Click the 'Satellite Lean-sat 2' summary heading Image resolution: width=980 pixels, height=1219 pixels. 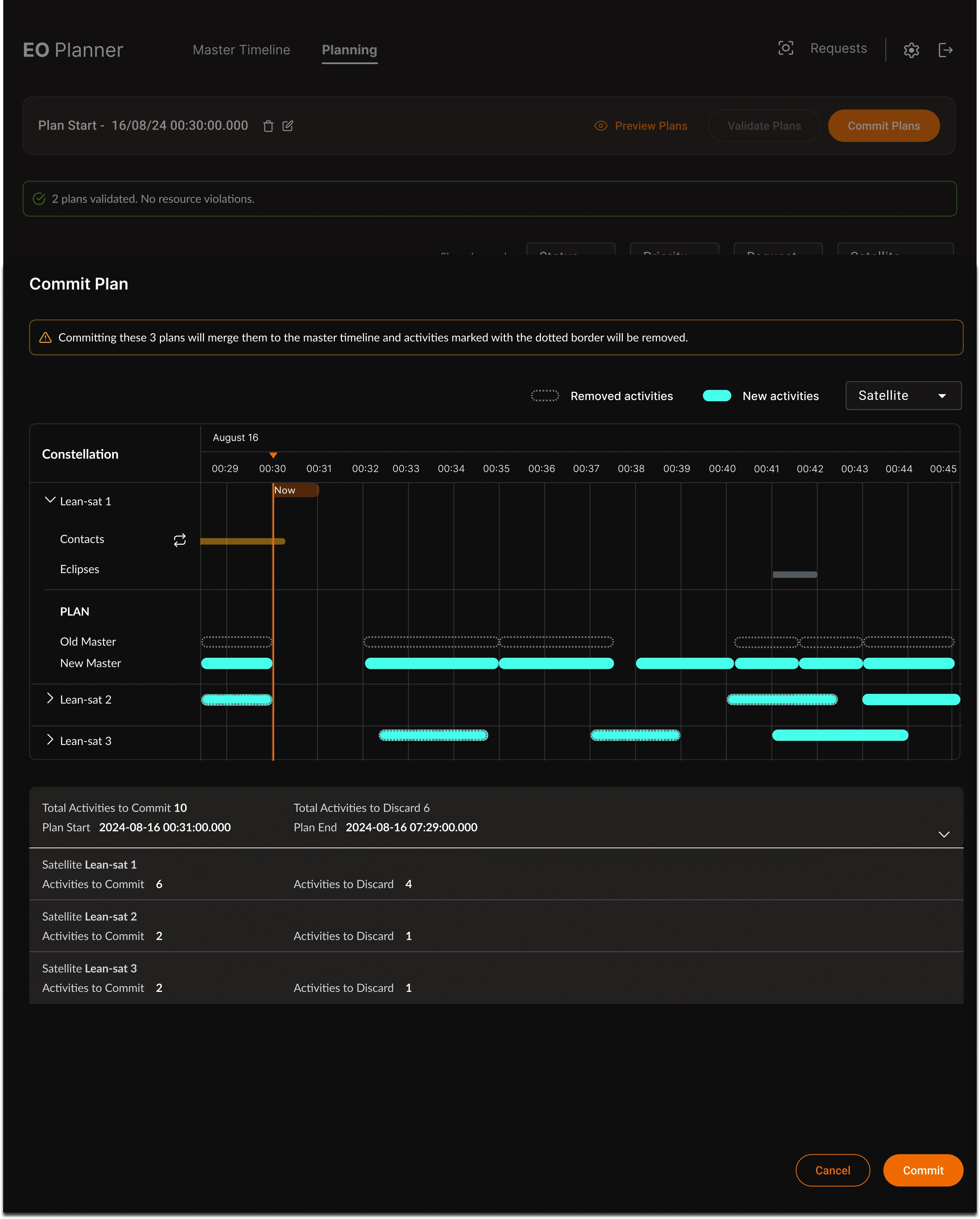[x=89, y=917]
